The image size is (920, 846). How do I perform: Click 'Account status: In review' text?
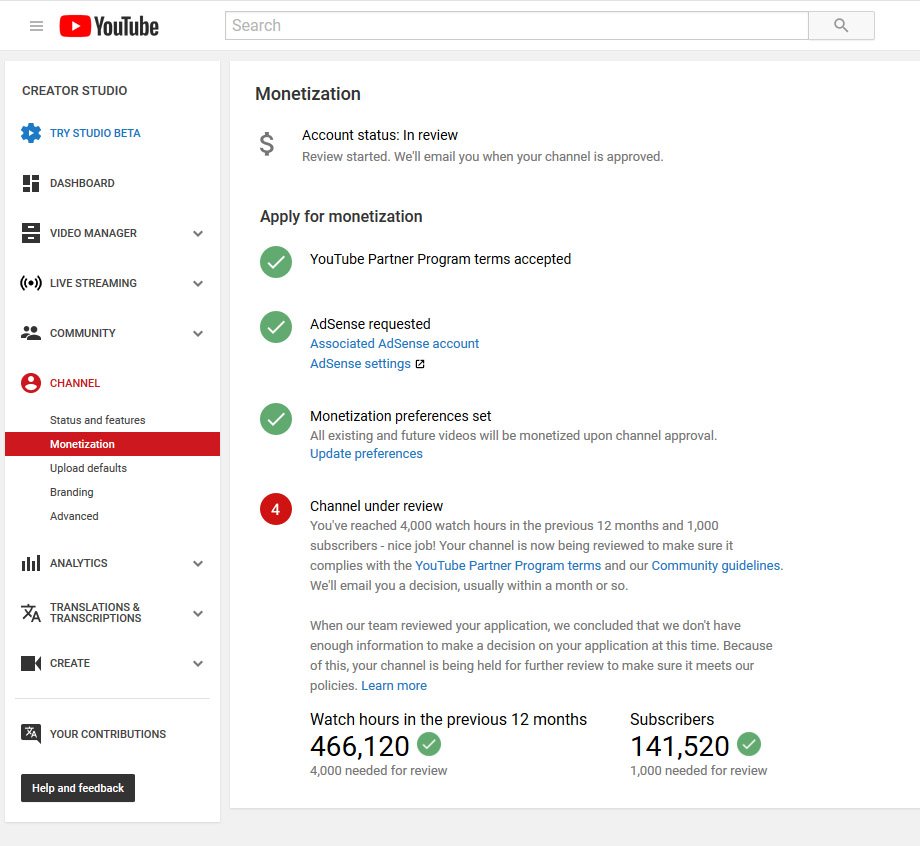380,136
